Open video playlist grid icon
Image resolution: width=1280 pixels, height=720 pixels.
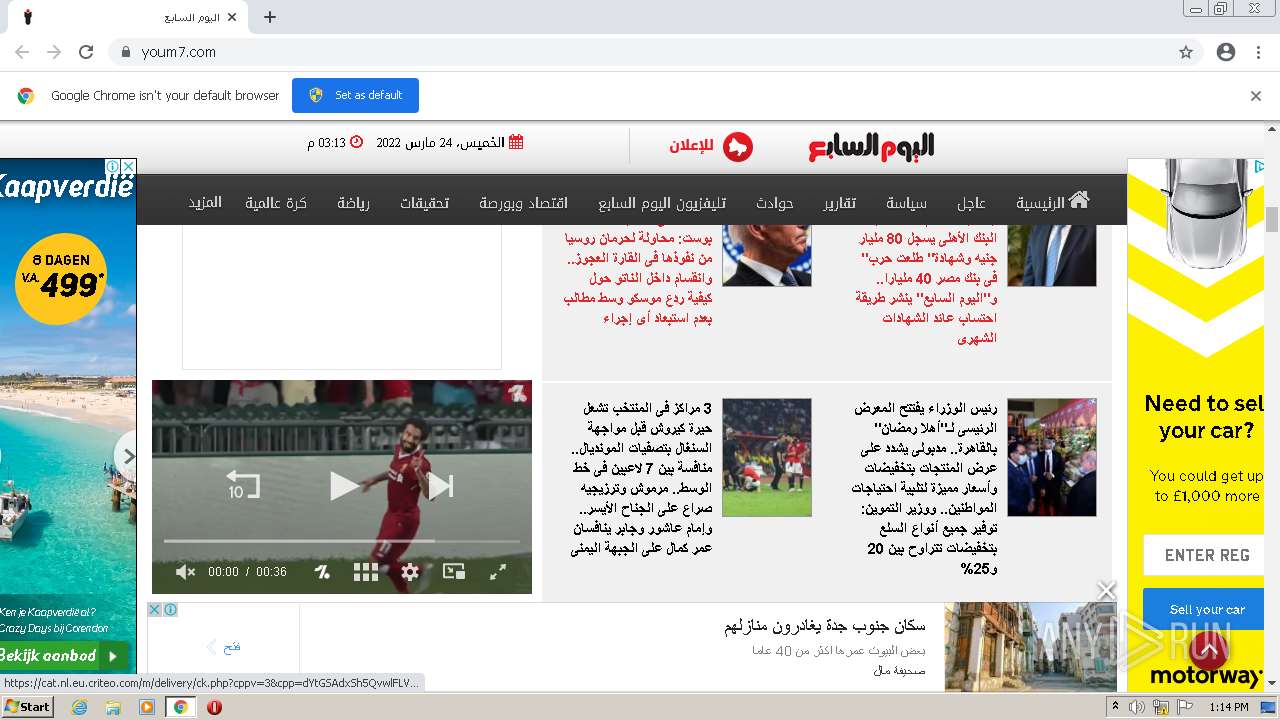pos(366,572)
